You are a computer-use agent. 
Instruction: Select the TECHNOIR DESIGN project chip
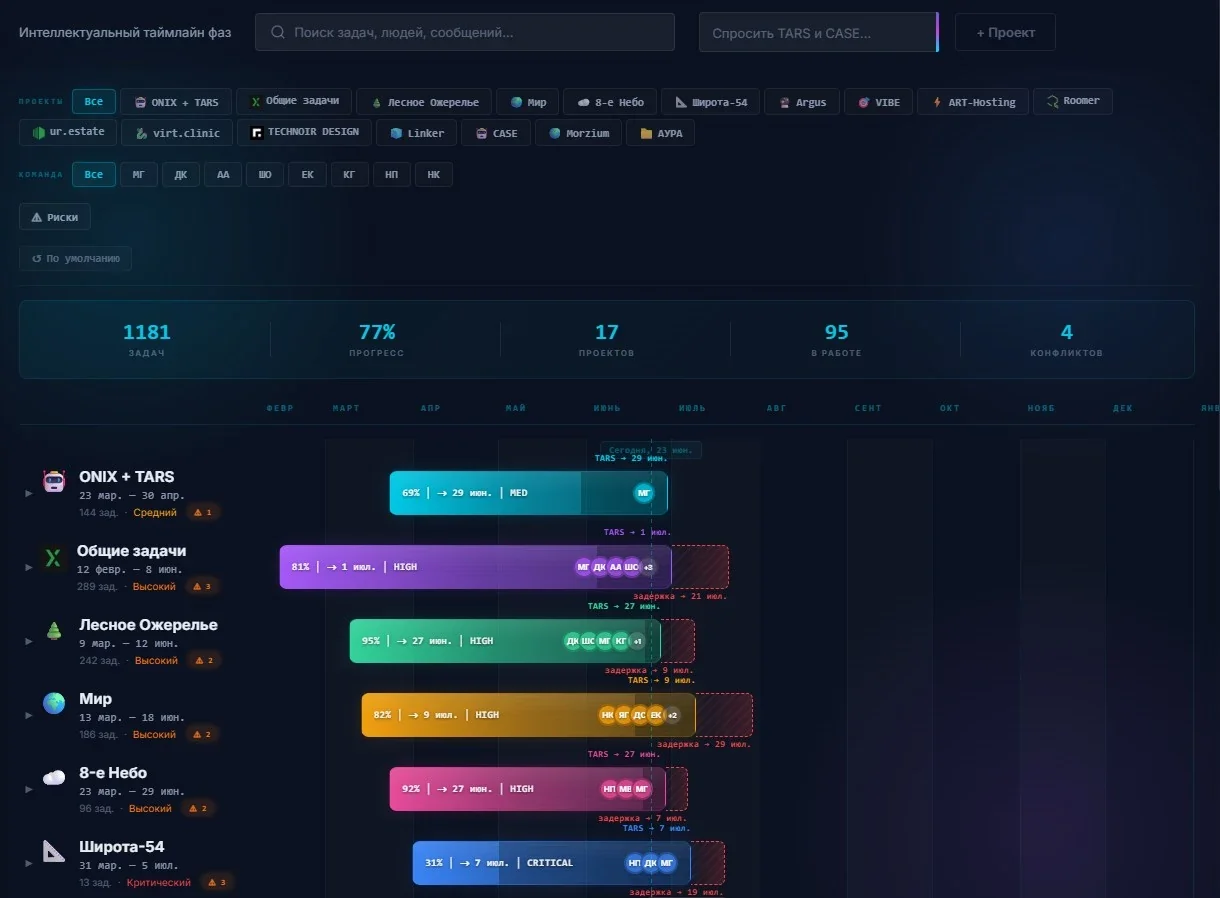tap(305, 133)
